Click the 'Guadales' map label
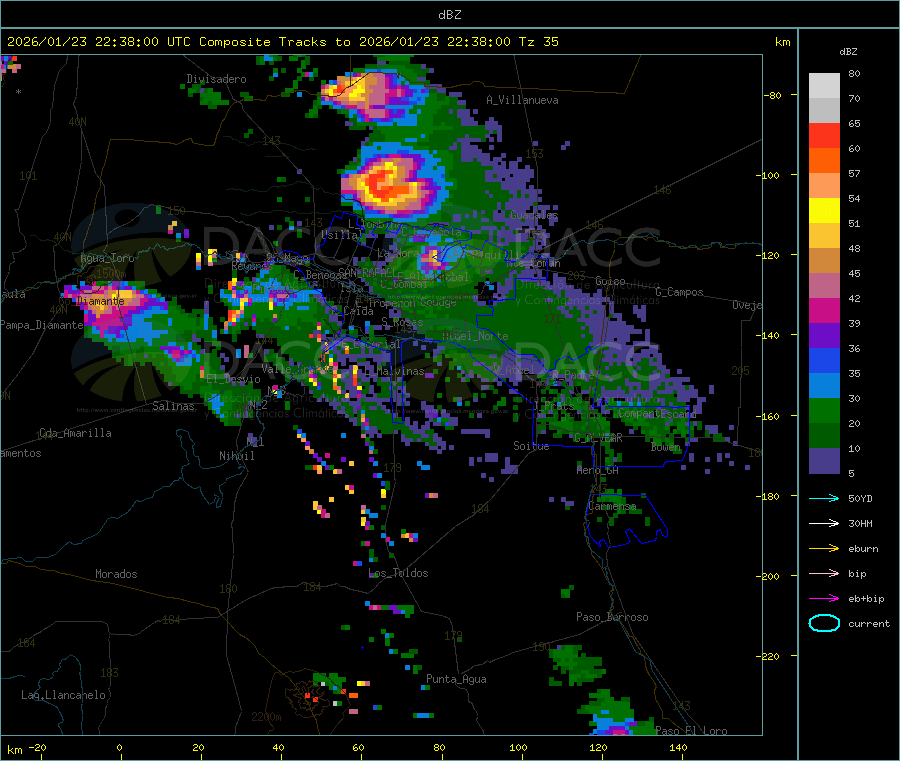The image size is (900, 761). tap(534, 215)
